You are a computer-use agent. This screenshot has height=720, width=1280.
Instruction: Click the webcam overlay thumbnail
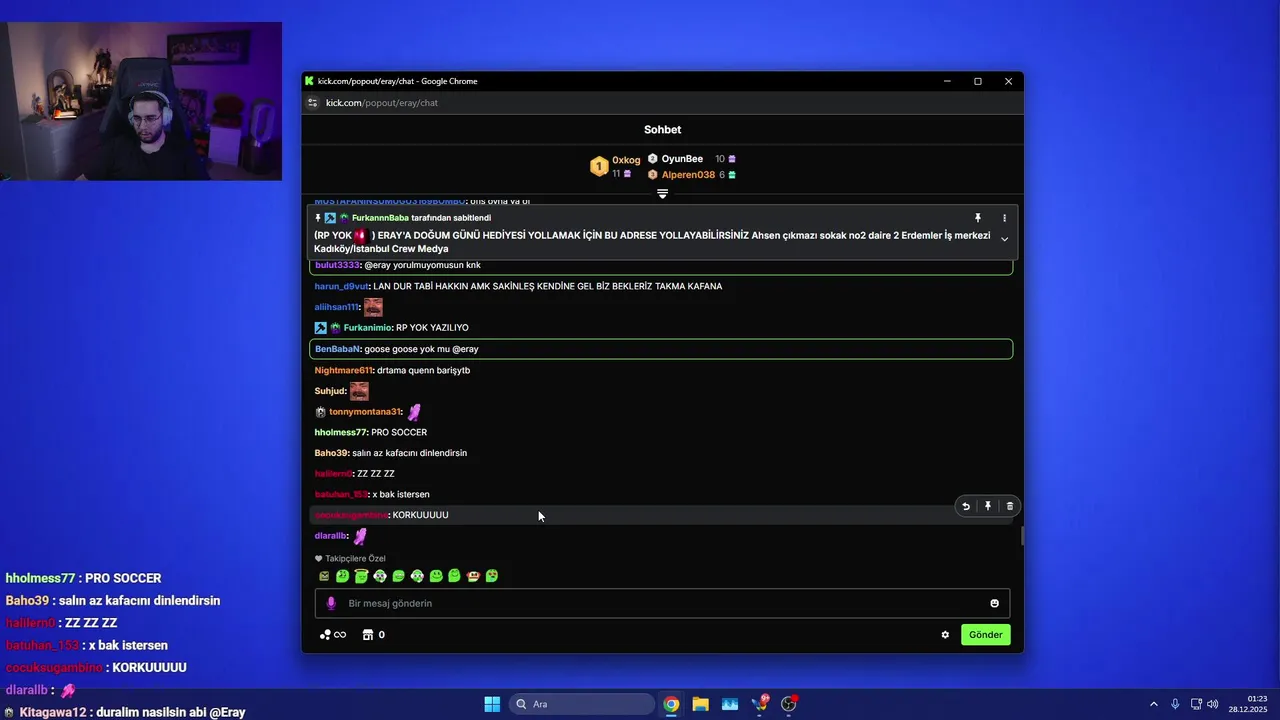click(141, 101)
